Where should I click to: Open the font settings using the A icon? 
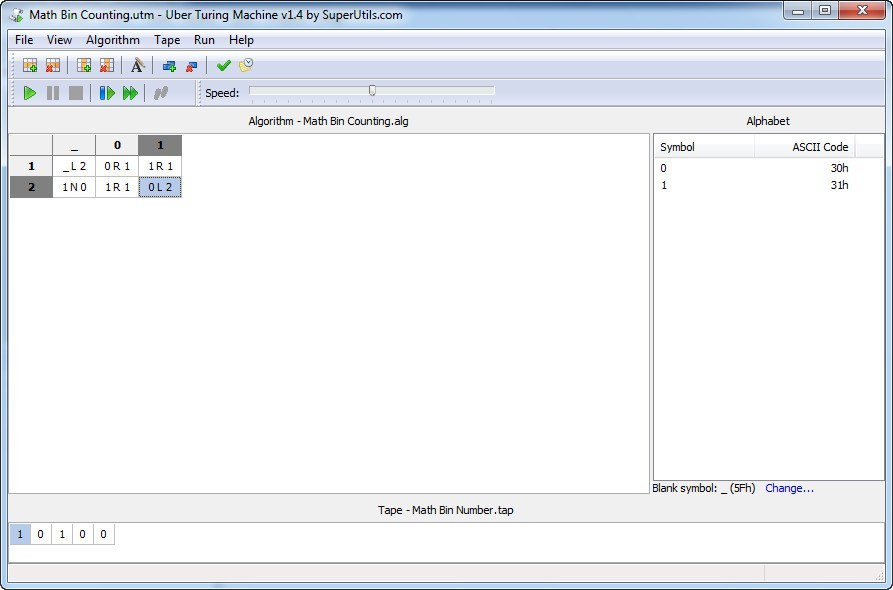137,64
